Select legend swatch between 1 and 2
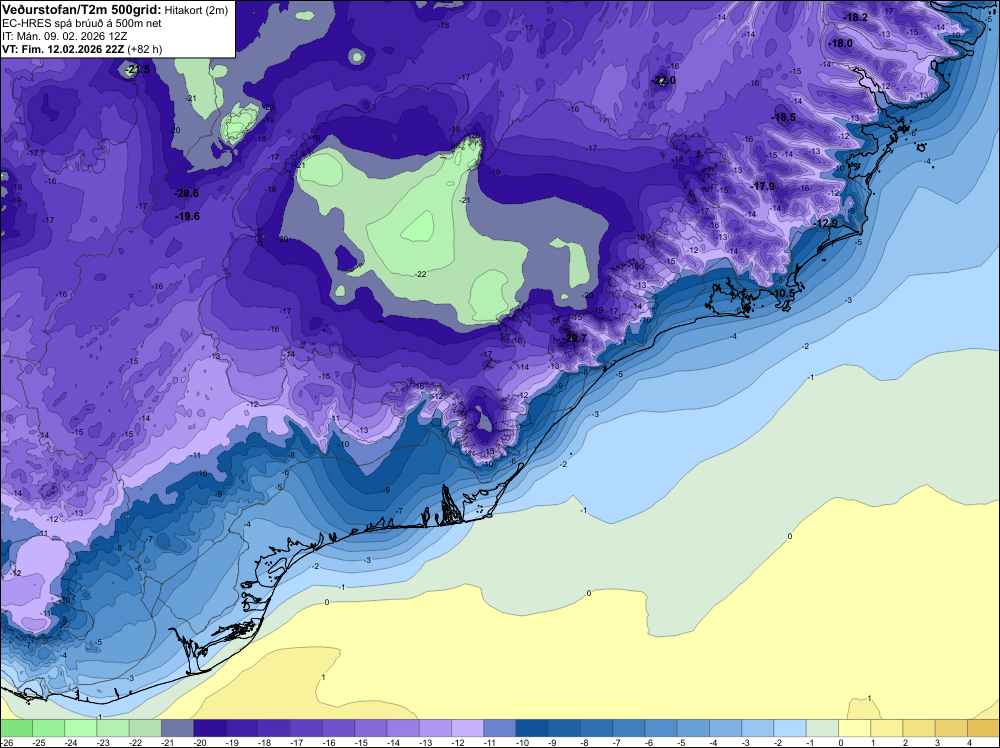The width and height of the screenshot is (1000, 748). pos(887,728)
